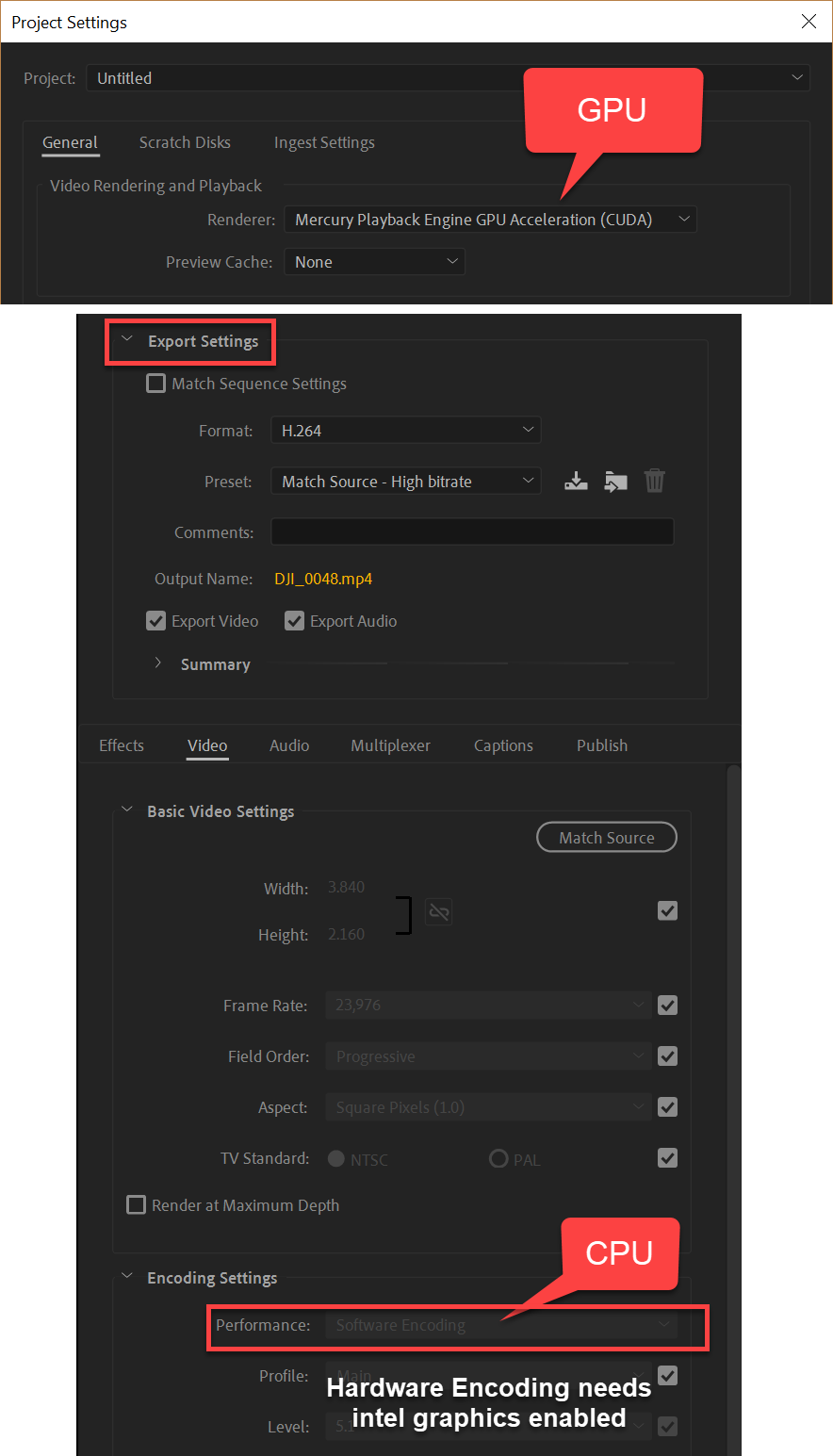Click inside the Comments input field

(471, 532)
